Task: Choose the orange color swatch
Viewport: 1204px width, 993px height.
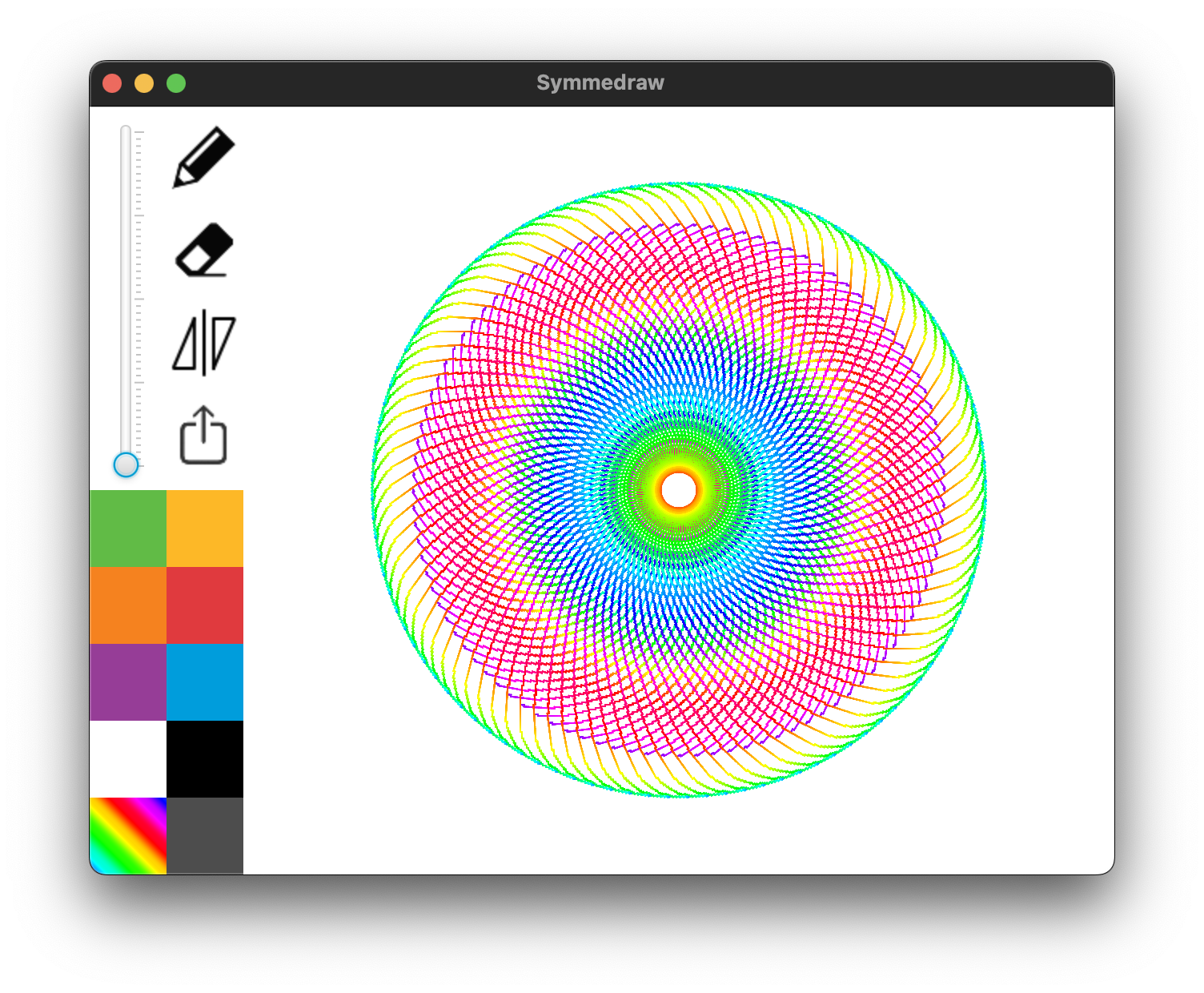Action: point(128,605)
